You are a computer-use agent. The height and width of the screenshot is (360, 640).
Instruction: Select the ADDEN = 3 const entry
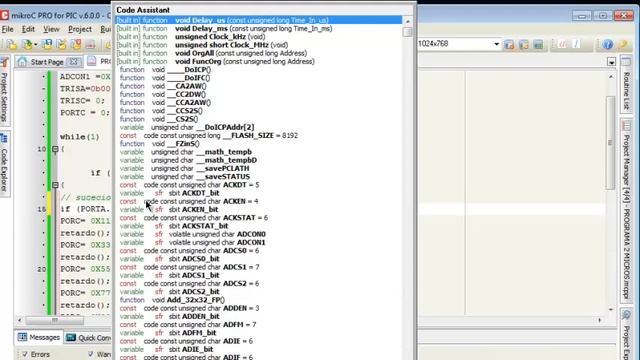click(x=259, y=308)
